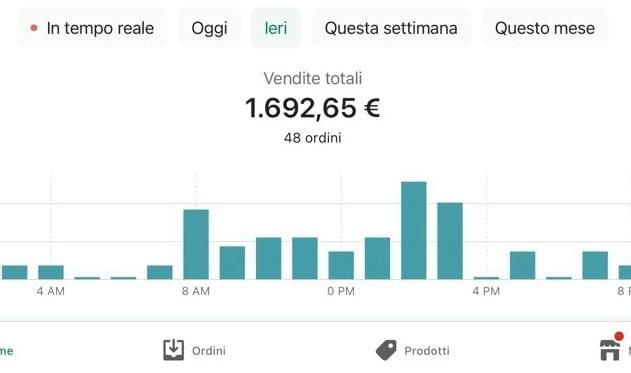
Task: Select the tallest bar in the chart
Action: 414,231
